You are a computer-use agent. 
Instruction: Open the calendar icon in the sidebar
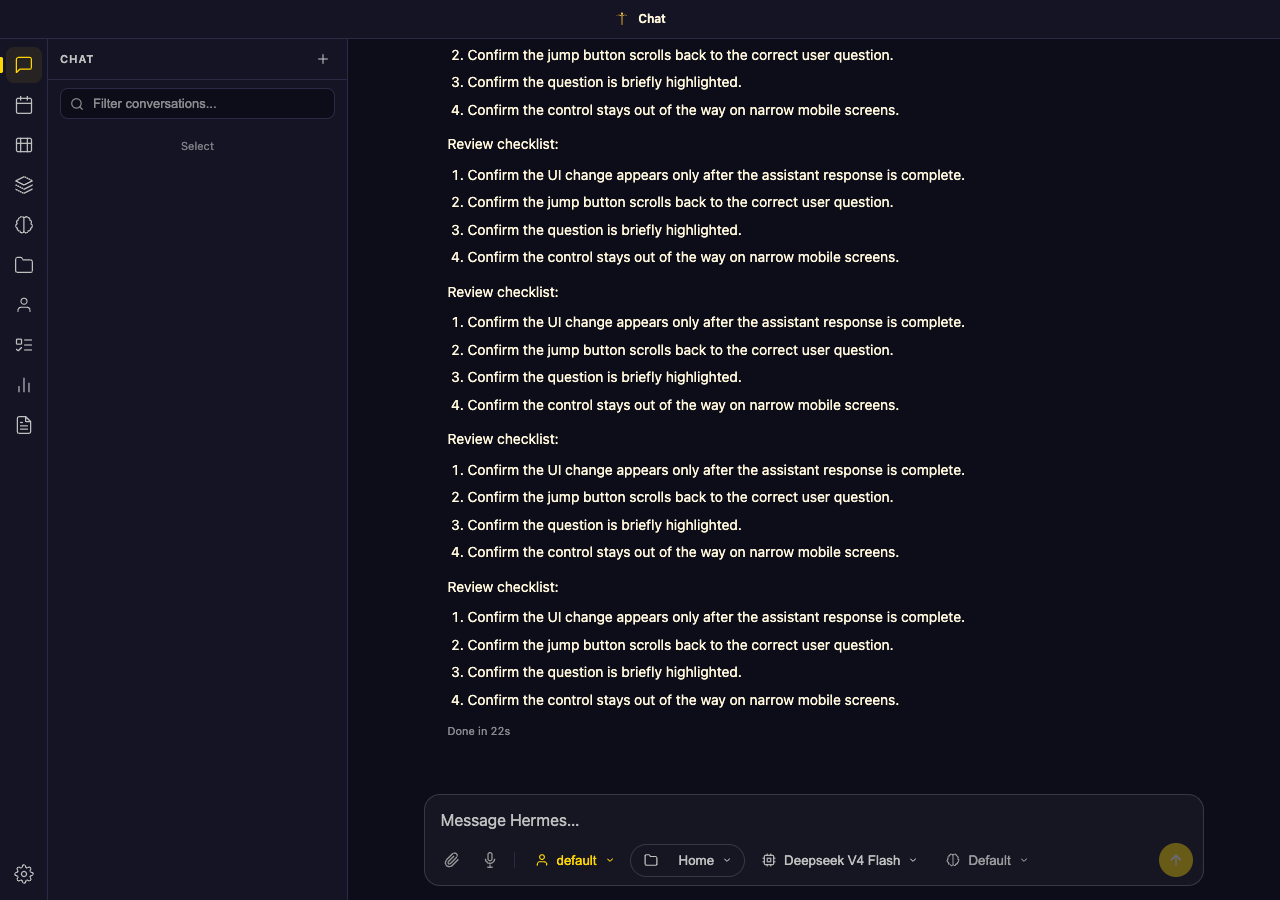[x=24, y=105]
